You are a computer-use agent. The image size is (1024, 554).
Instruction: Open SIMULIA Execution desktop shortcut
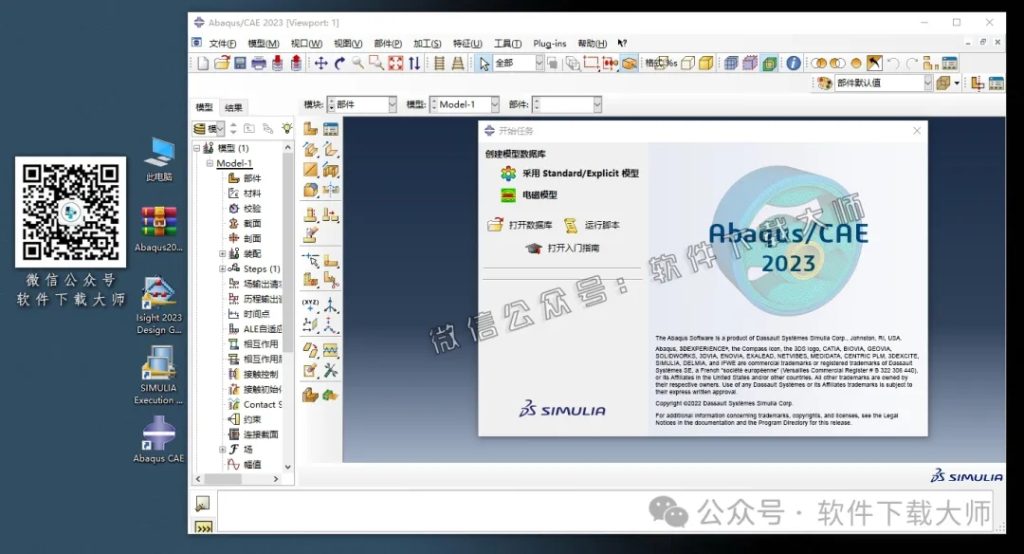tap(159, 375)
